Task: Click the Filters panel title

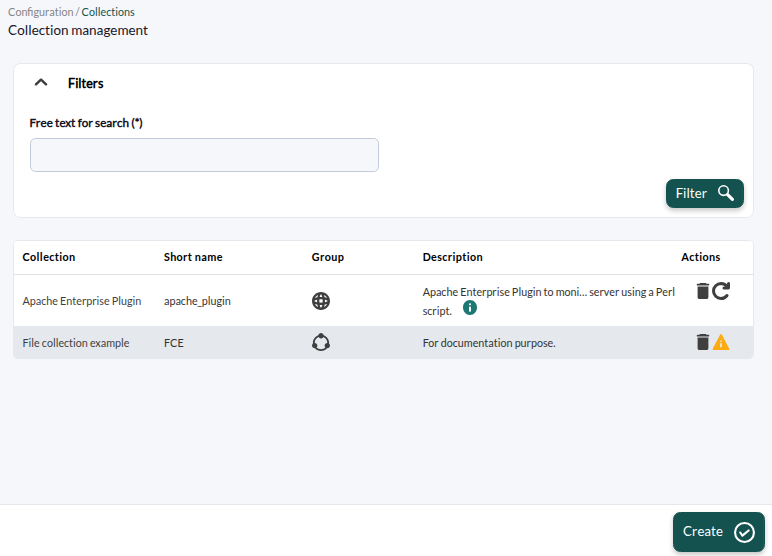Action: tap(86, 83)
